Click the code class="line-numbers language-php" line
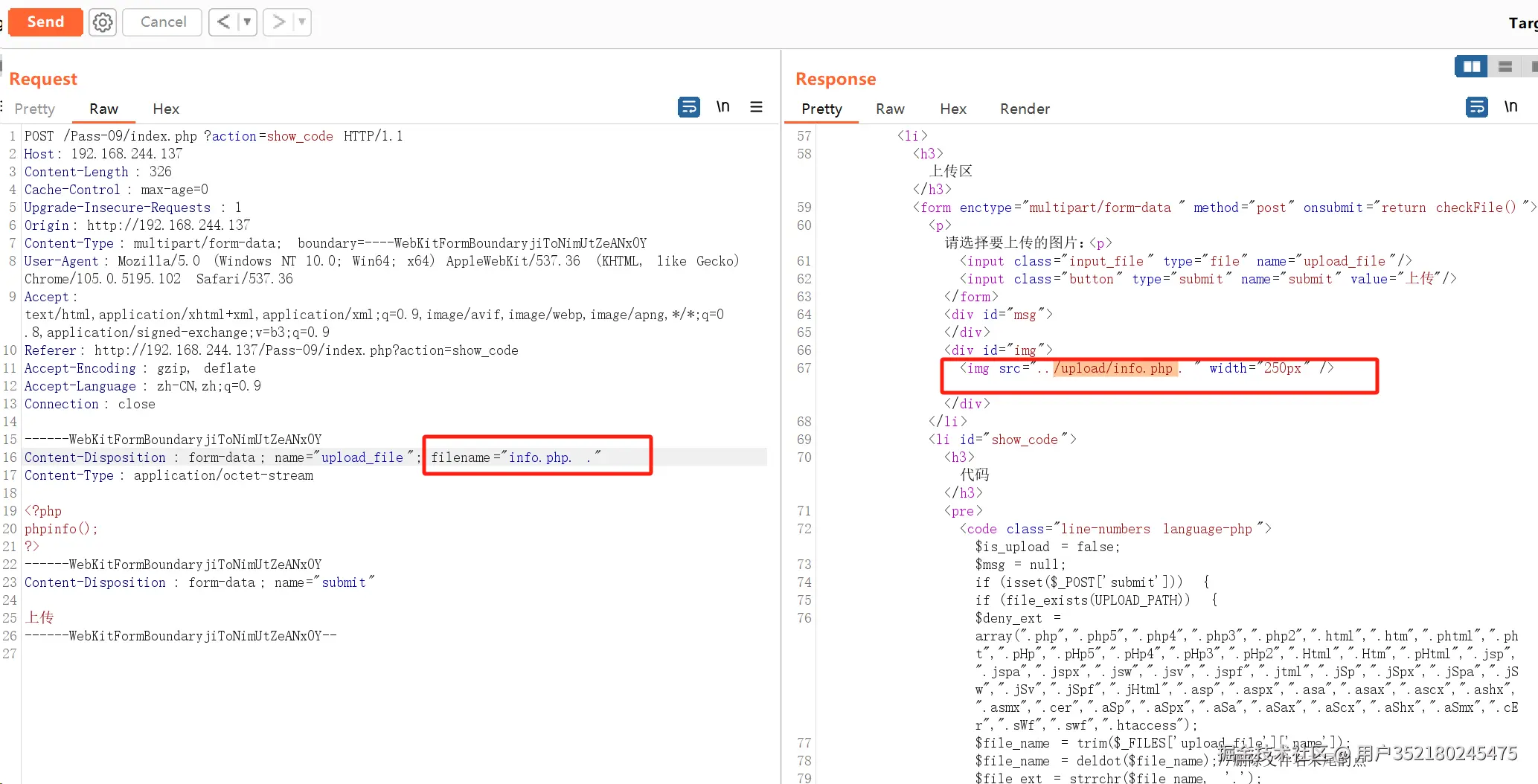1538x784 pixels. point(1115,529)
